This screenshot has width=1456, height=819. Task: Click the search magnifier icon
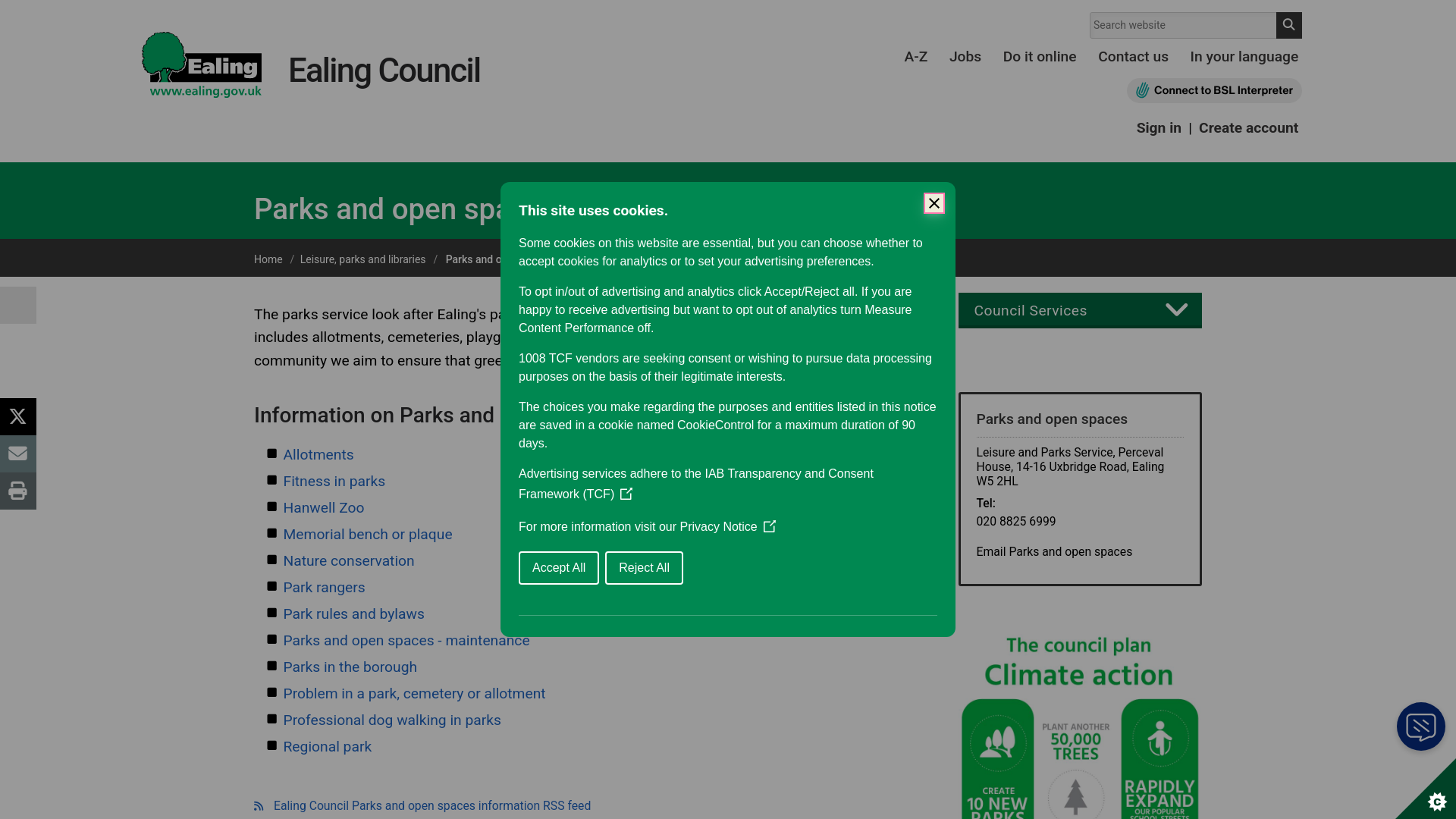click(1288, 25)
